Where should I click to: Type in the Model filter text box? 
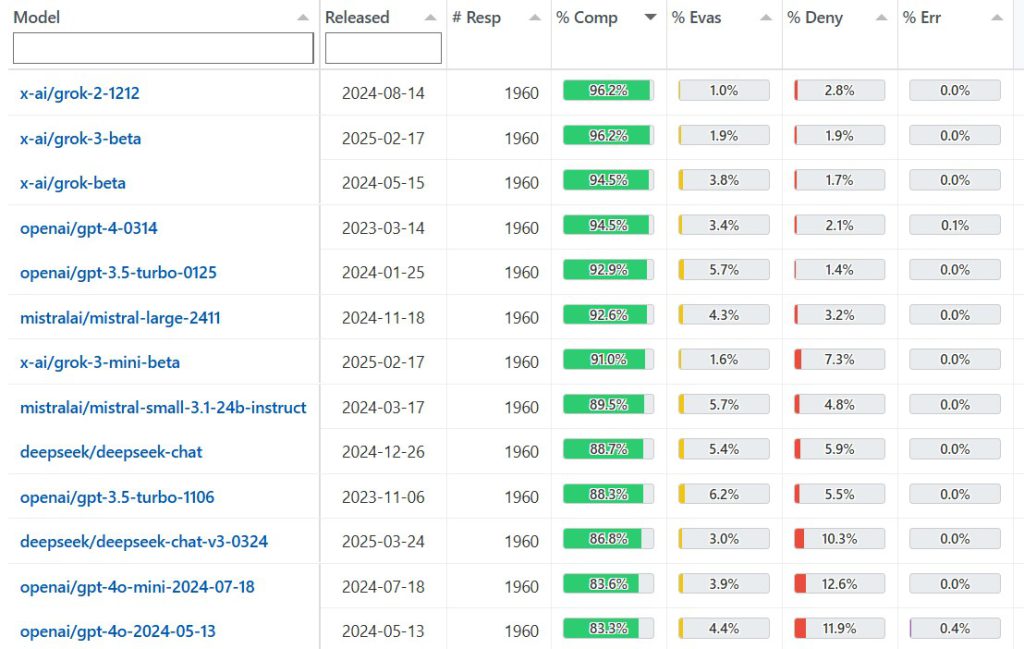tap(163, 48)
